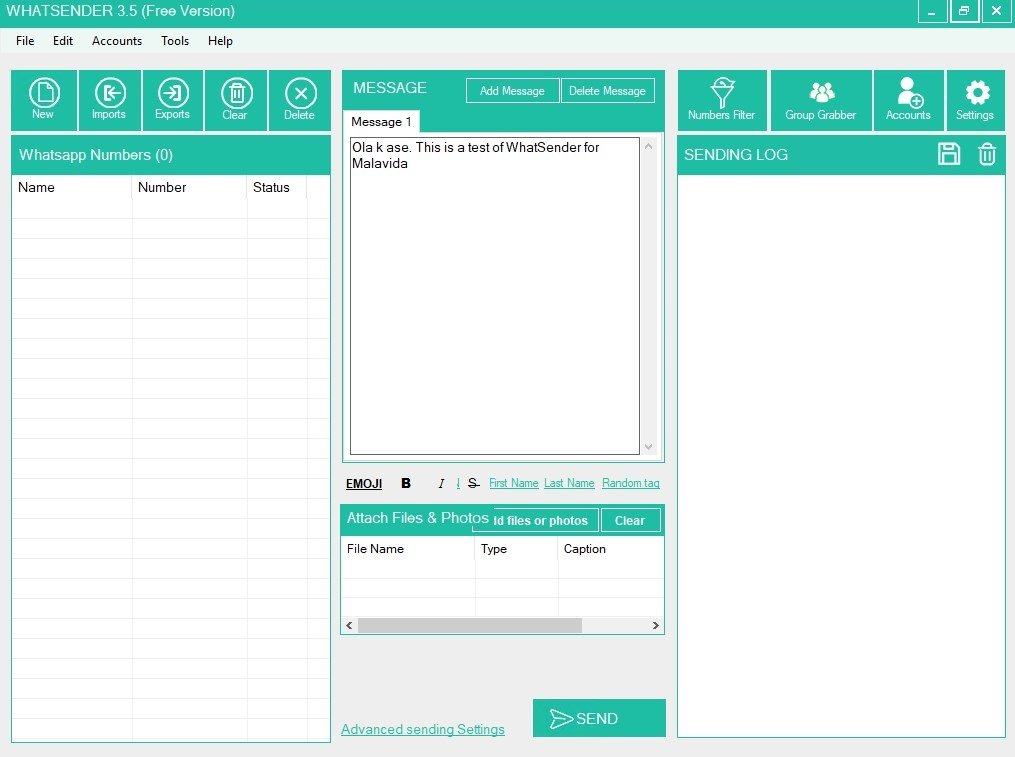Launch the Group Grabber tool
1015x757 pixels.
821,100
